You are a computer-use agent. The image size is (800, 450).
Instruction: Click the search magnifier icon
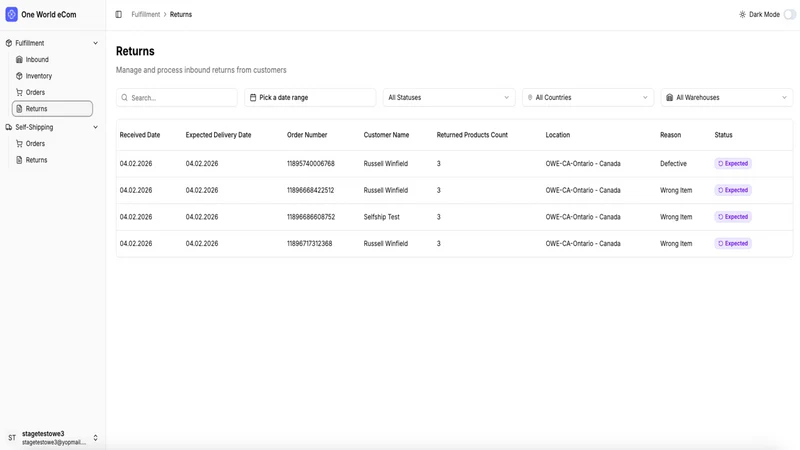124,97
